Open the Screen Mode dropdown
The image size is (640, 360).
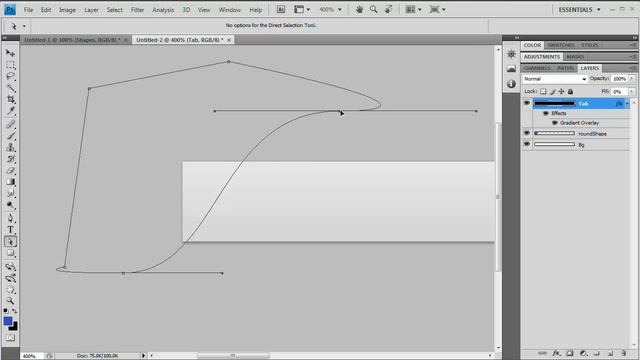pos(437,9)
